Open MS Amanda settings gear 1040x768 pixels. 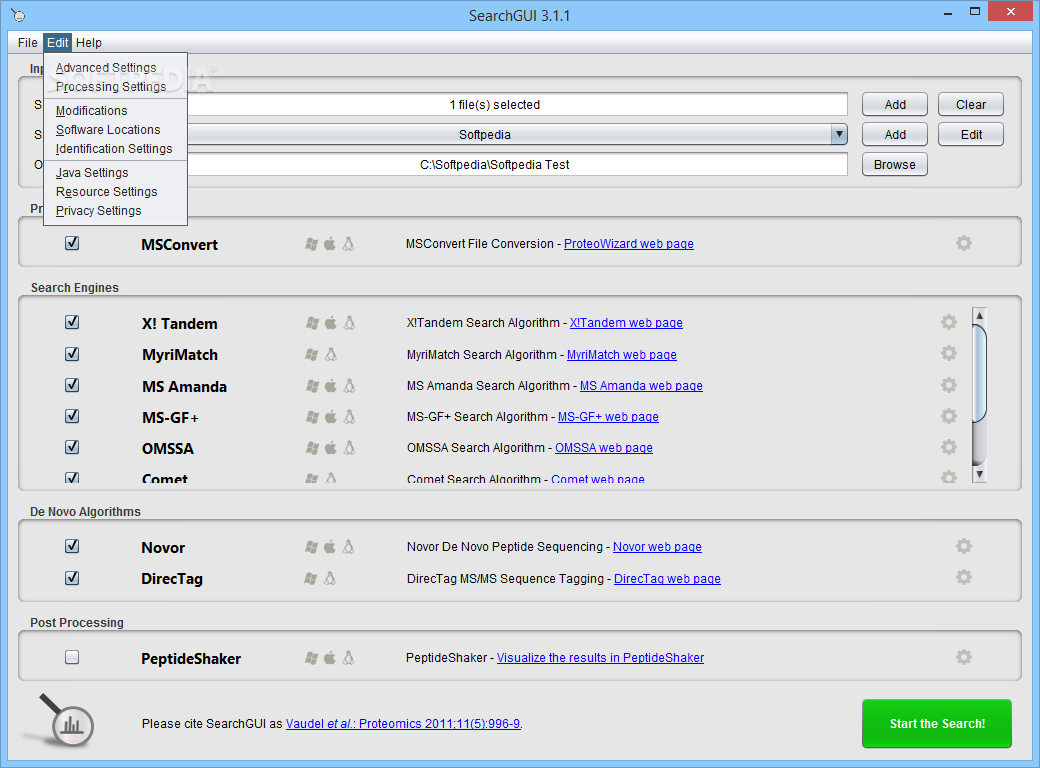pyautogui.click(x=949, y=385)
